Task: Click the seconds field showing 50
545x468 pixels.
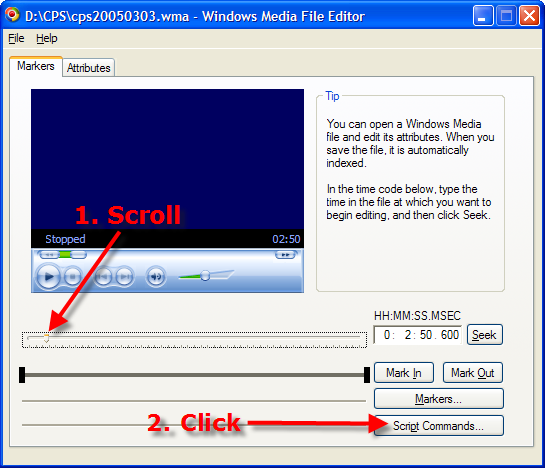Action: tap(426, 335)
